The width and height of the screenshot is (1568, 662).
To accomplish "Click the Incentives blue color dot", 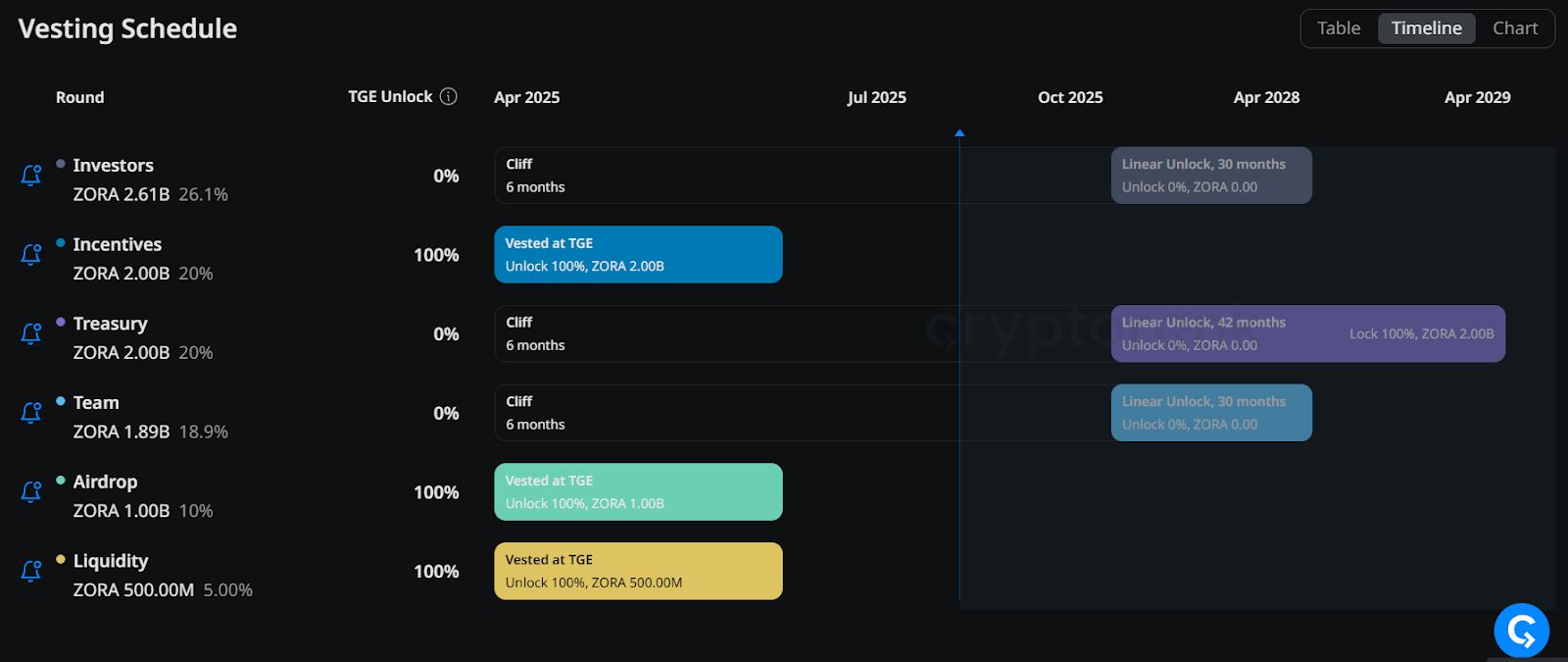I will tap(61, 242).
